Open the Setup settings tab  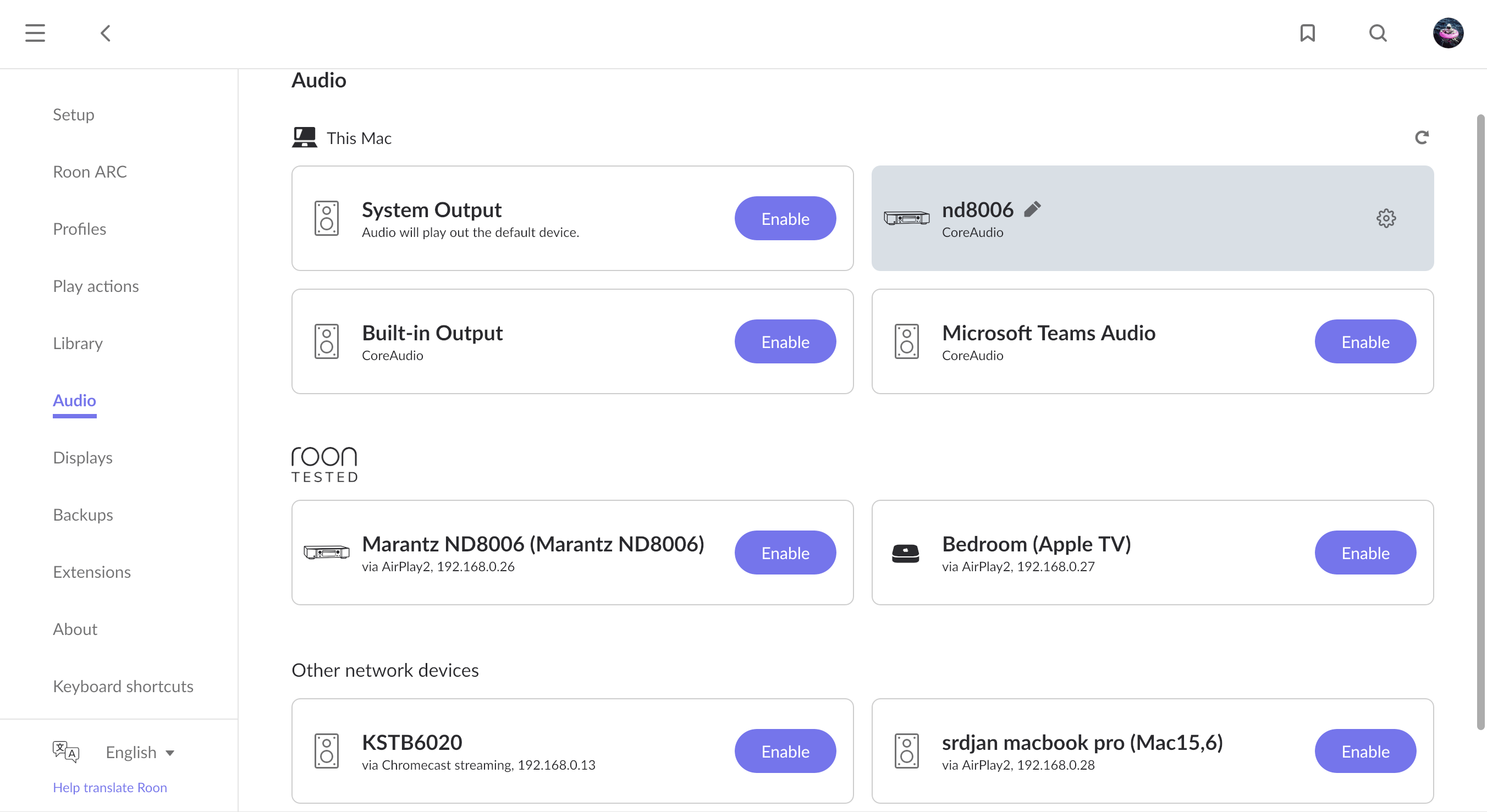pyautogui.click(x=73, y=114)
